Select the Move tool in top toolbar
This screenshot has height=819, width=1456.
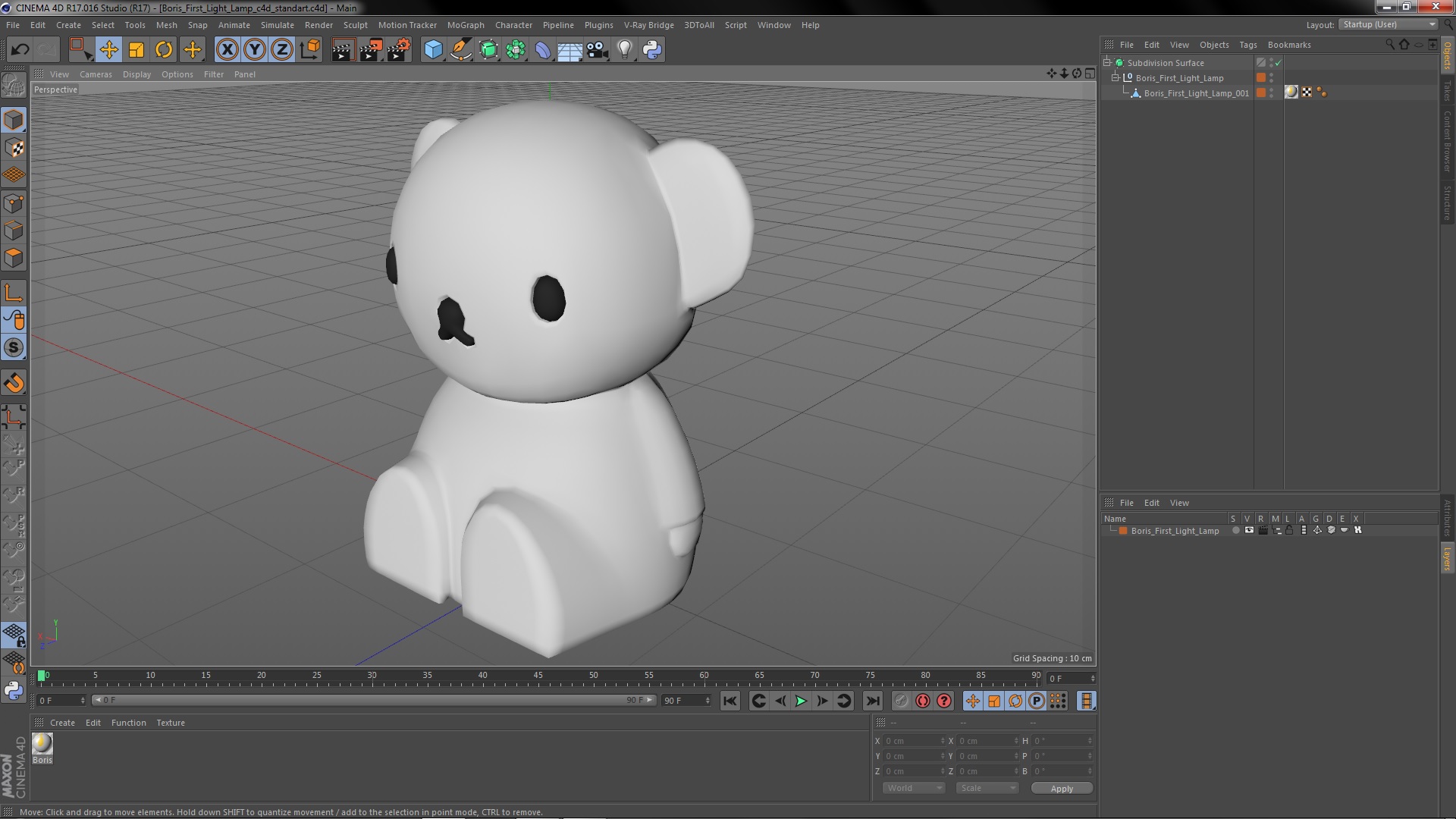[108, 50]
